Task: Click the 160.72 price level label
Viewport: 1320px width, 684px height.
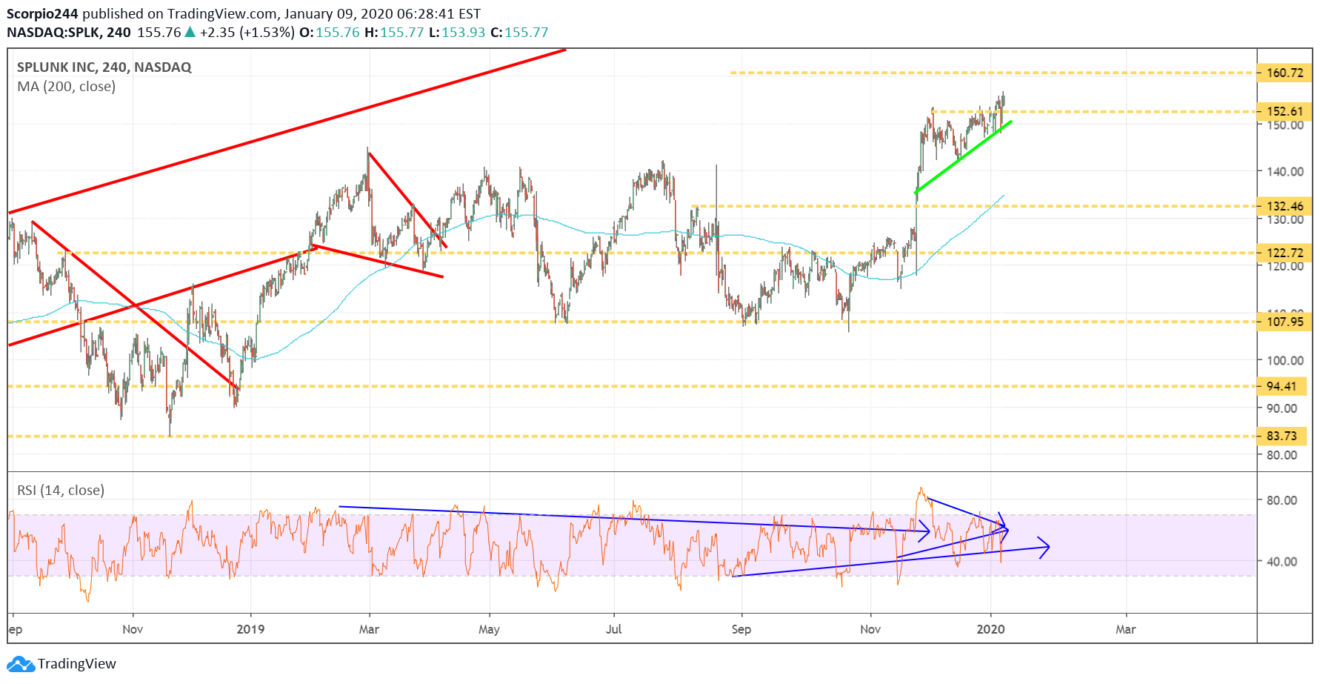Action: tap(1284, 73)
